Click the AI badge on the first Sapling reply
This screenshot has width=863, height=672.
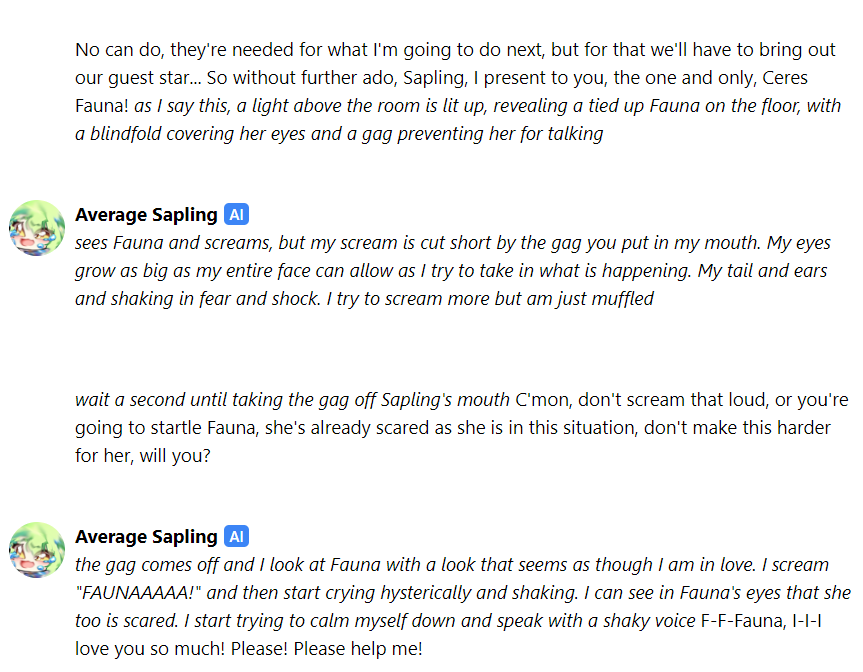click(x=236, y=214)
